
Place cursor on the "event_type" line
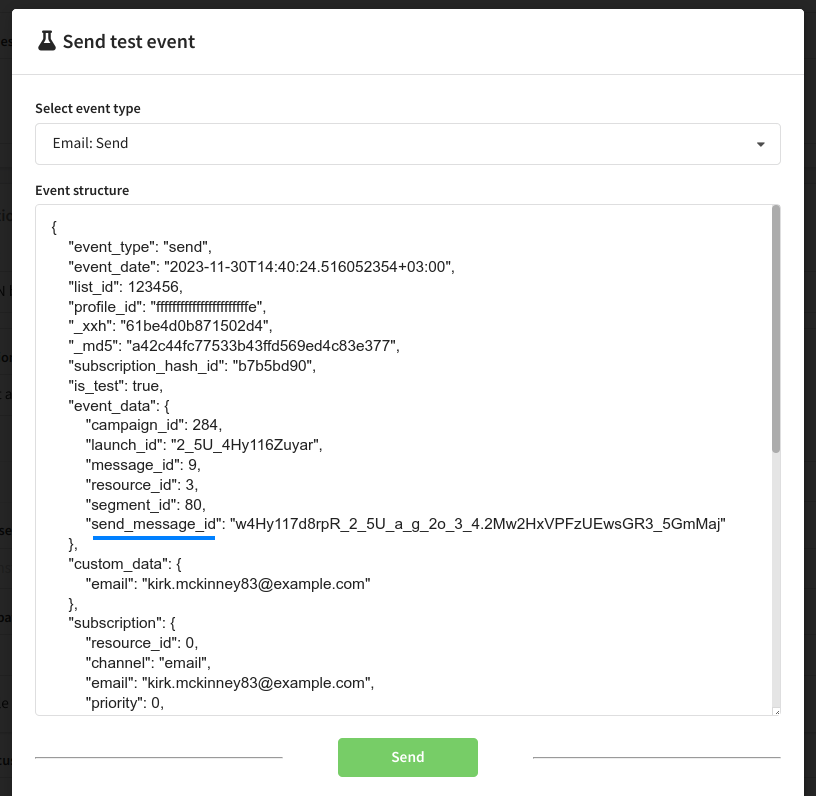[x=140, y=246]
